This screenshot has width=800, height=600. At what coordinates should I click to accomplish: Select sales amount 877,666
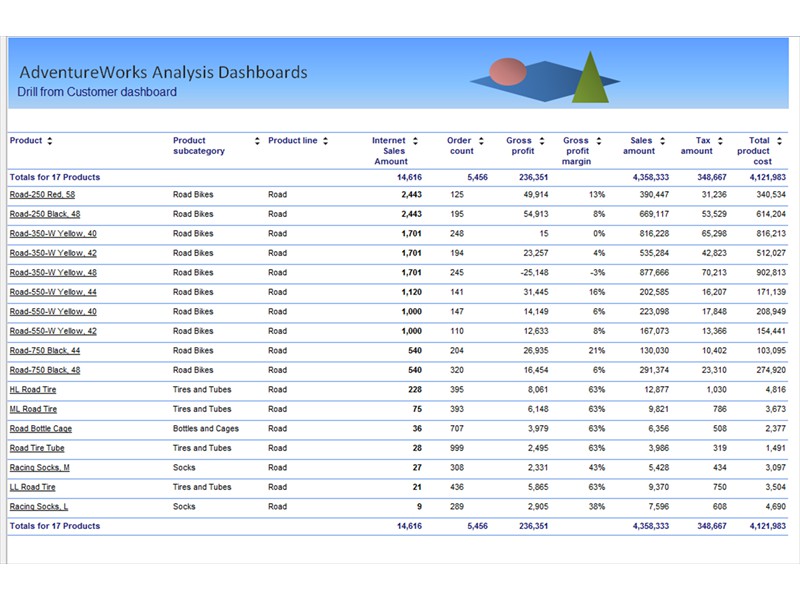click(654, 272)
